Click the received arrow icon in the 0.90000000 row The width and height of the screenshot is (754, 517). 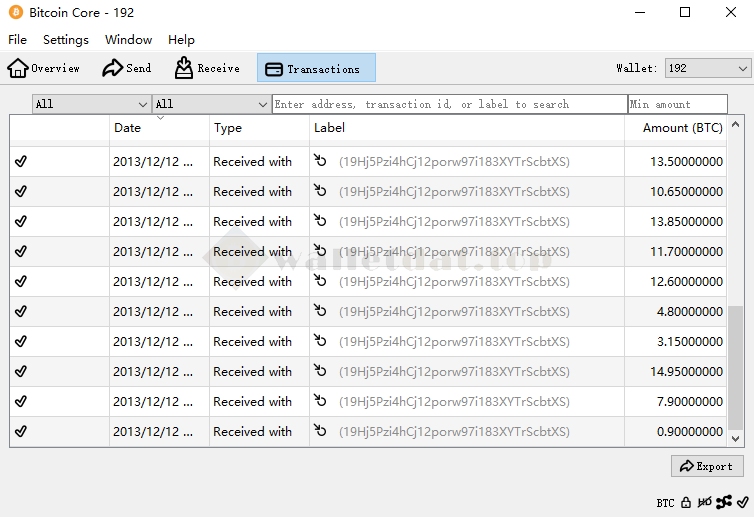click(x=320, y=431)
